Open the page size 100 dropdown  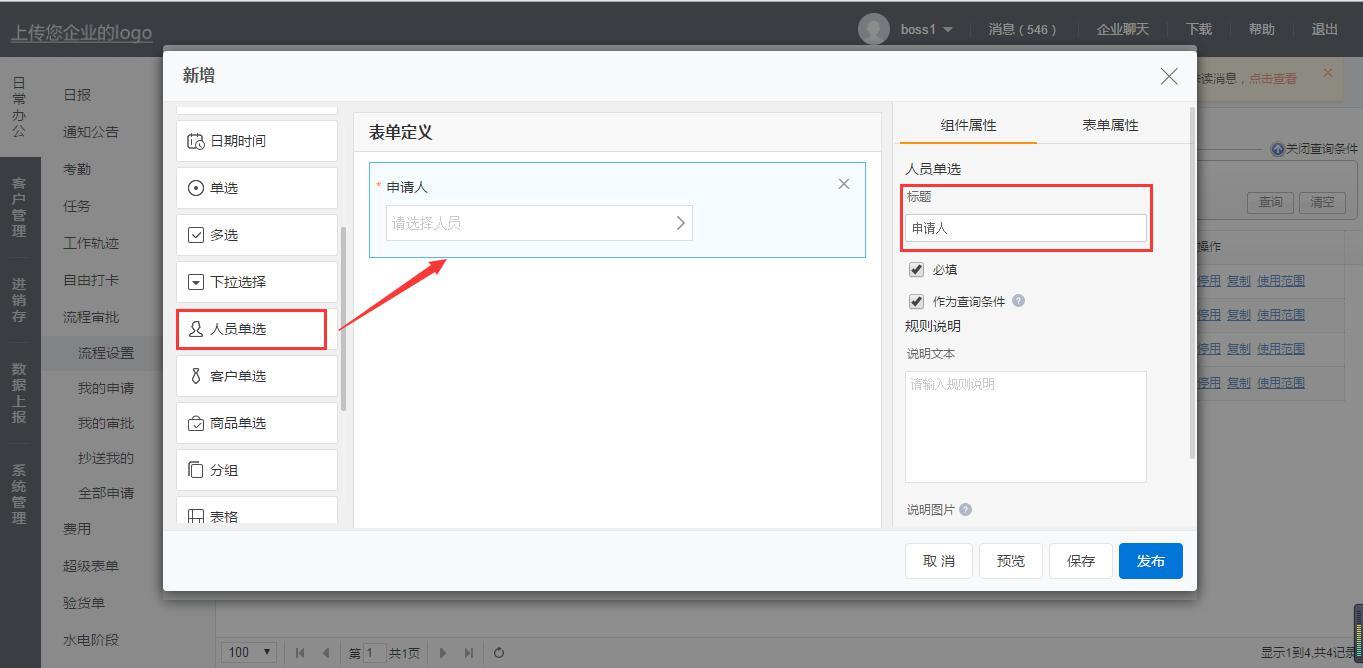click(248, 652)
